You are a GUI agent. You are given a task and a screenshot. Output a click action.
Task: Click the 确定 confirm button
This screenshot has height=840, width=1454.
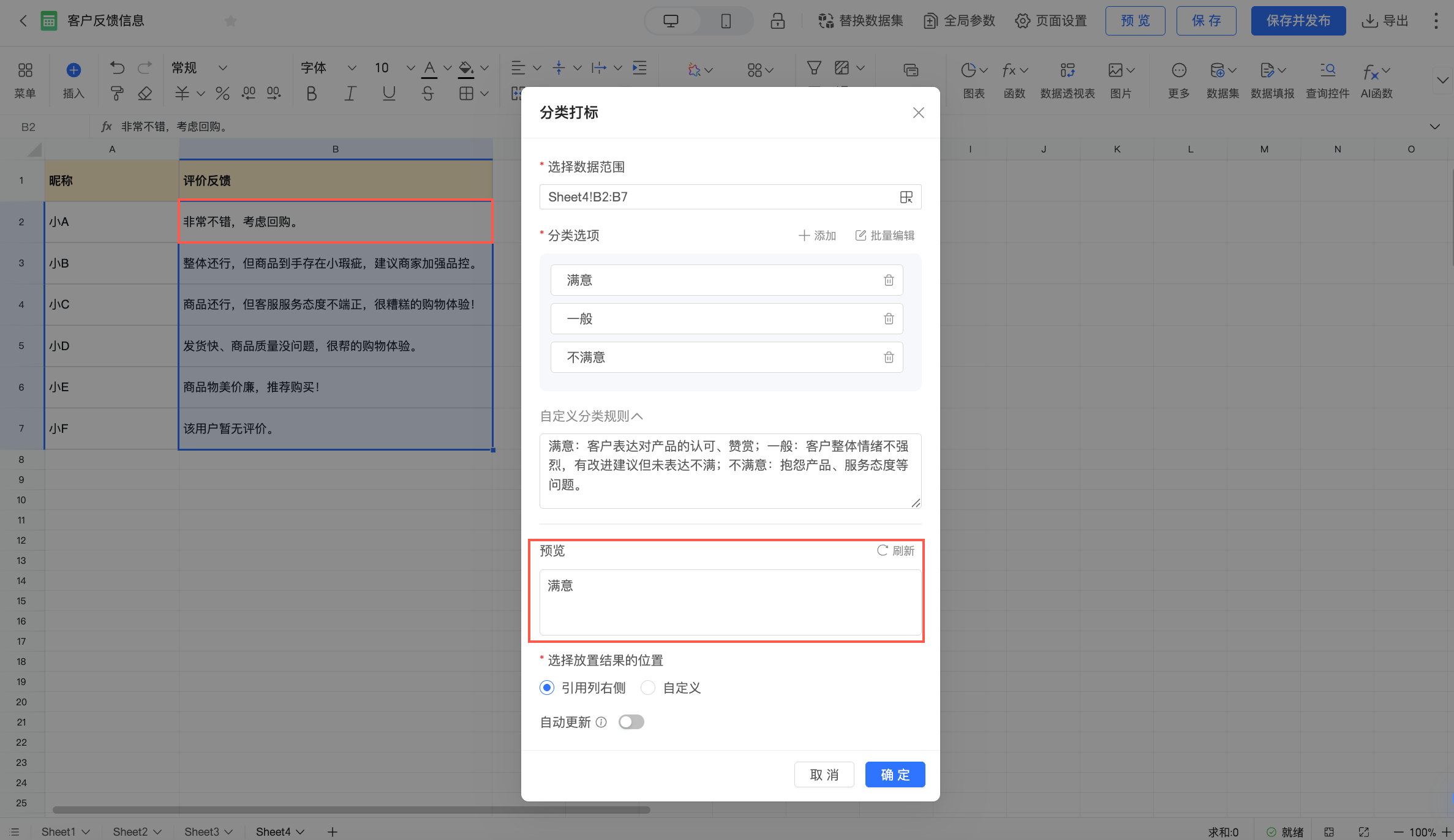click(895, 775)
